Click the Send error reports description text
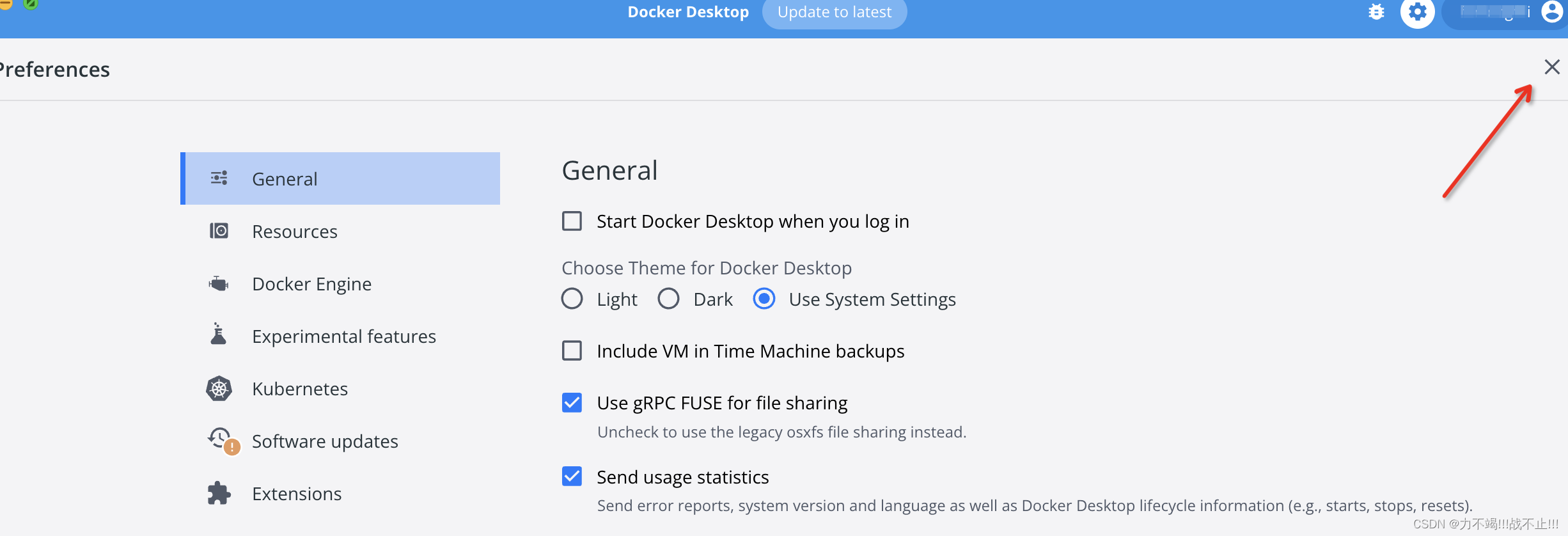This screenshot has width=1568, height=536. 1035,506
